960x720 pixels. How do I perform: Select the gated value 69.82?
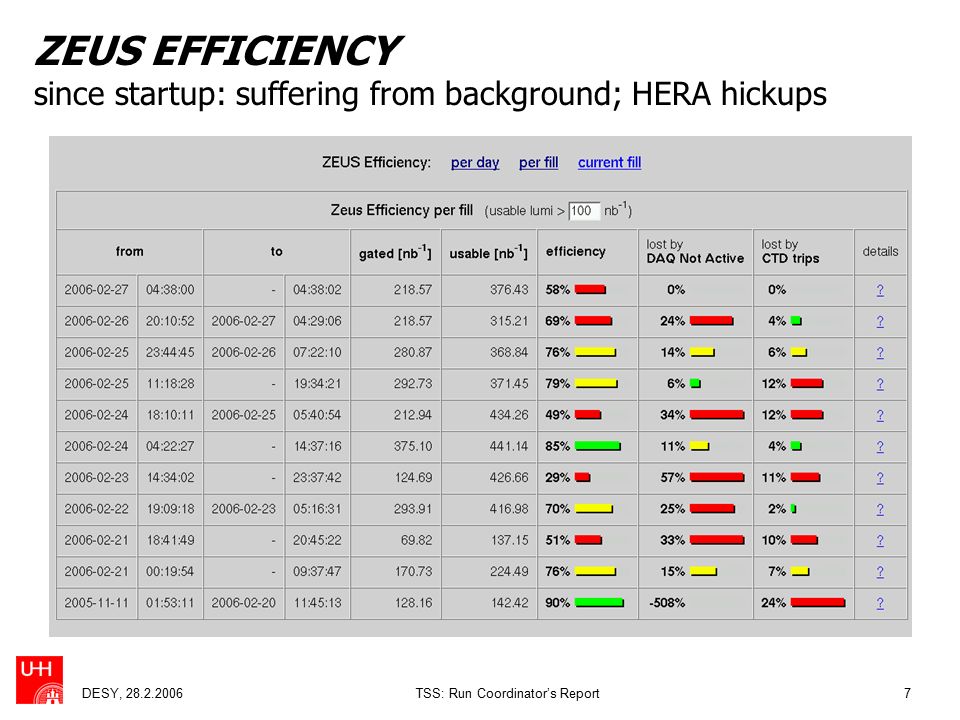[x=416, y=540]
